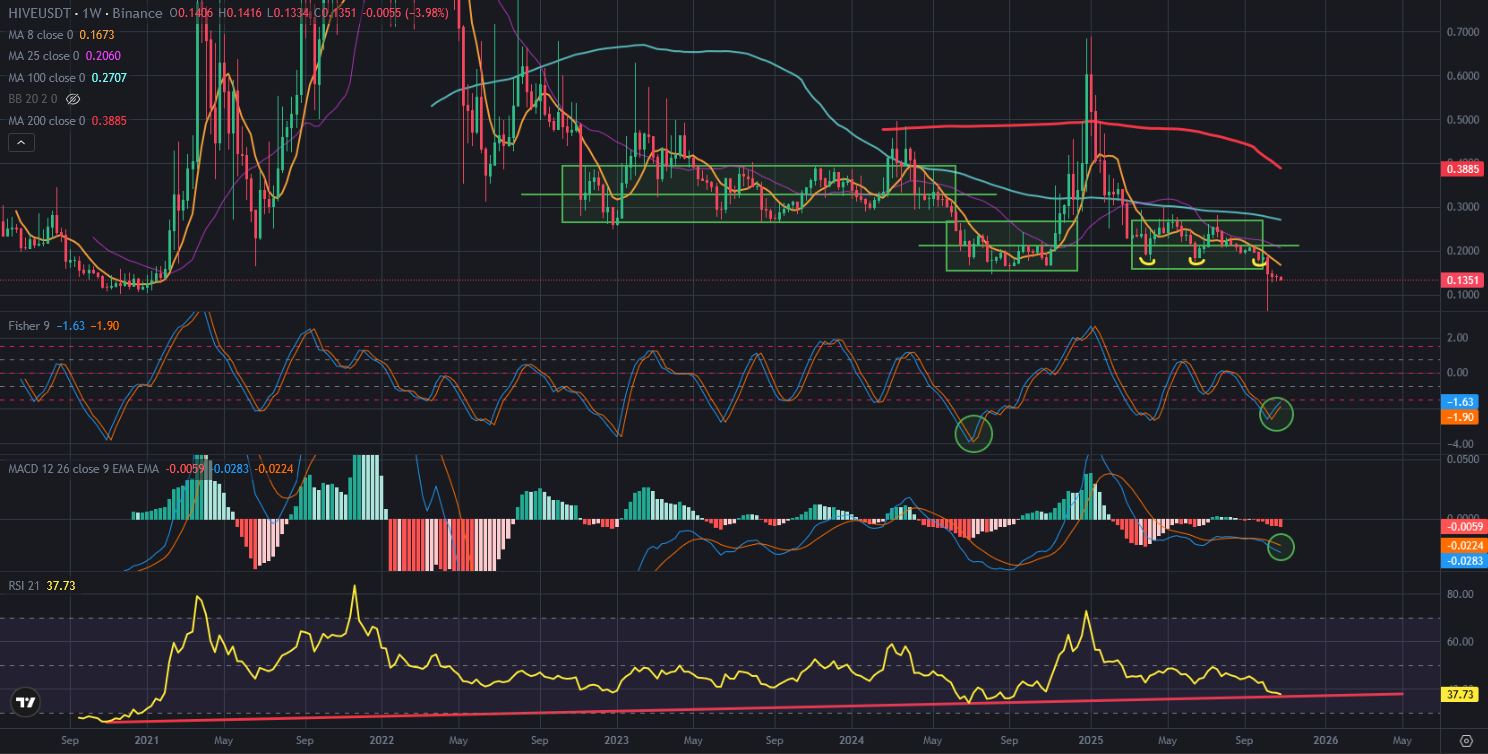This screenshot has width=1488, height=754.
Task: Select the MA 25 close indicator label
Action: tap(49, 56)
